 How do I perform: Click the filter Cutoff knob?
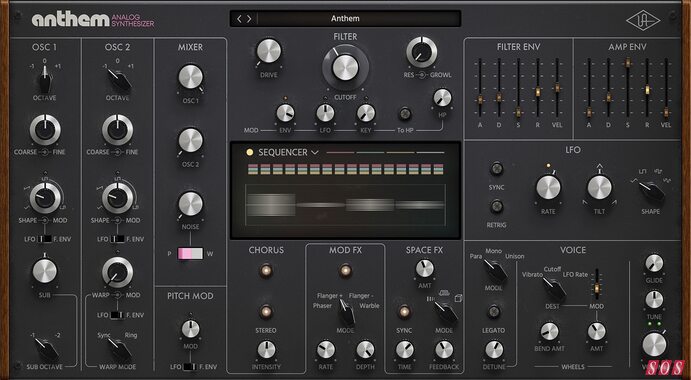click(345, 67)
